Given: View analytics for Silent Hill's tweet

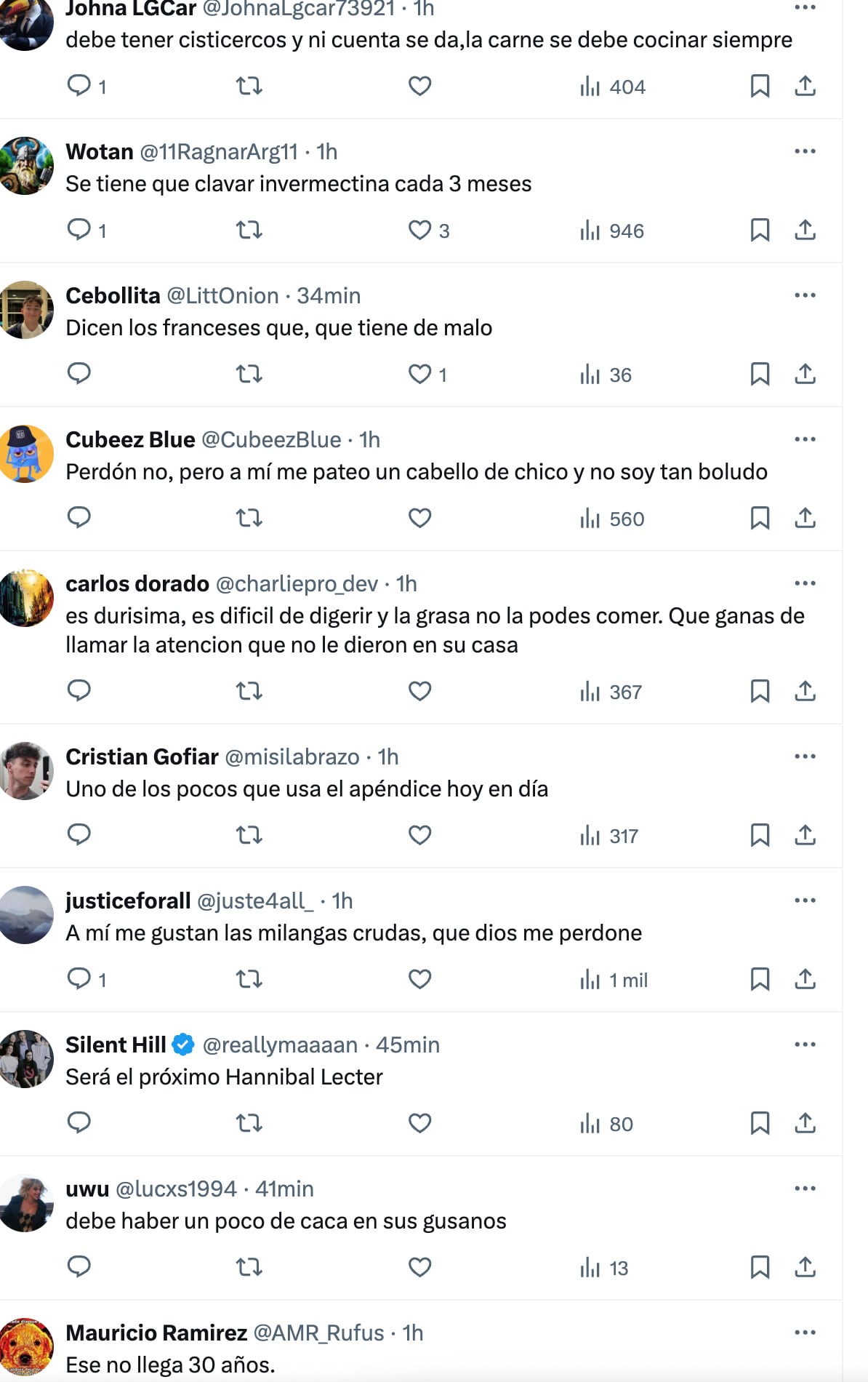Looking at the screenshot, I should (607, 1124).
